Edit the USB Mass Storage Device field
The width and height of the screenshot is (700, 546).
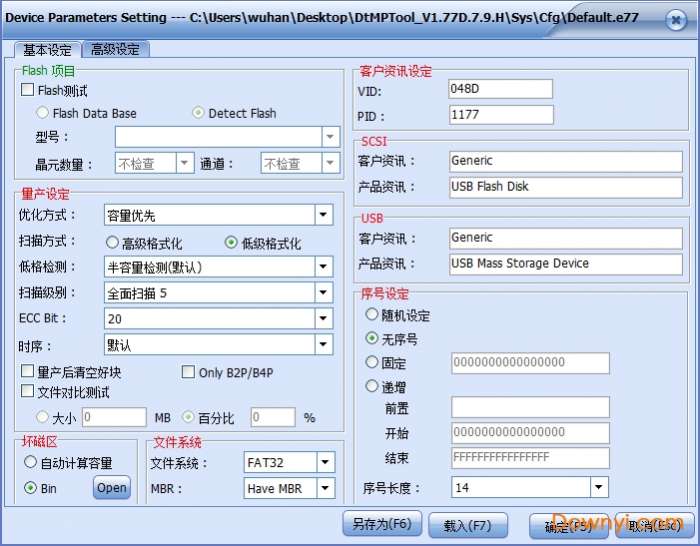[566, 264]
